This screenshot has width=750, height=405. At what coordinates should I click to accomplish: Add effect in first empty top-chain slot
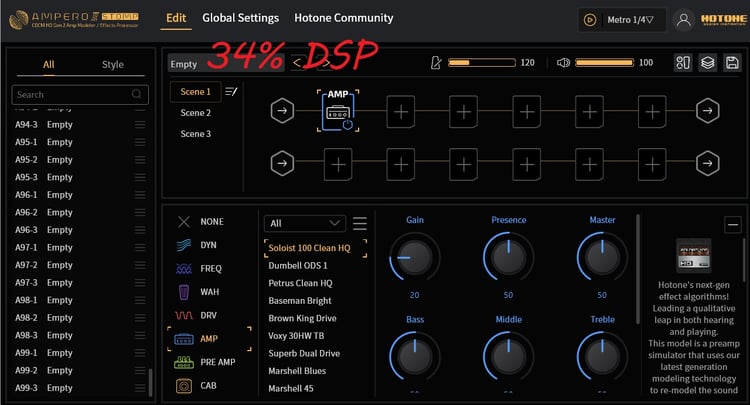click(400, 112)
